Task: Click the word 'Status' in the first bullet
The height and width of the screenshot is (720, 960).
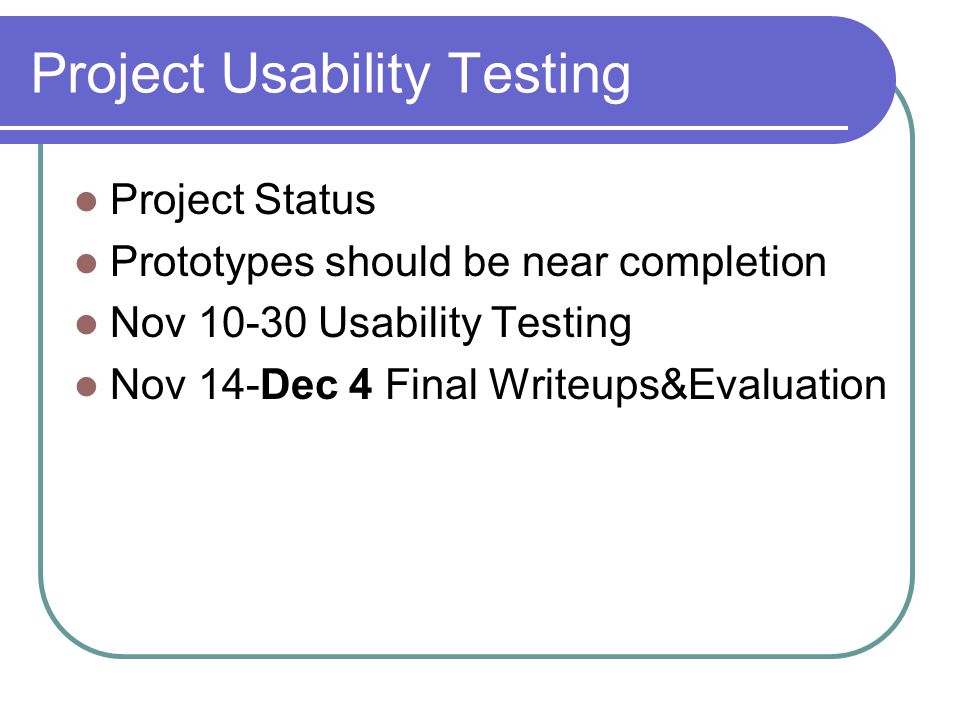Action: pos(315,200)
